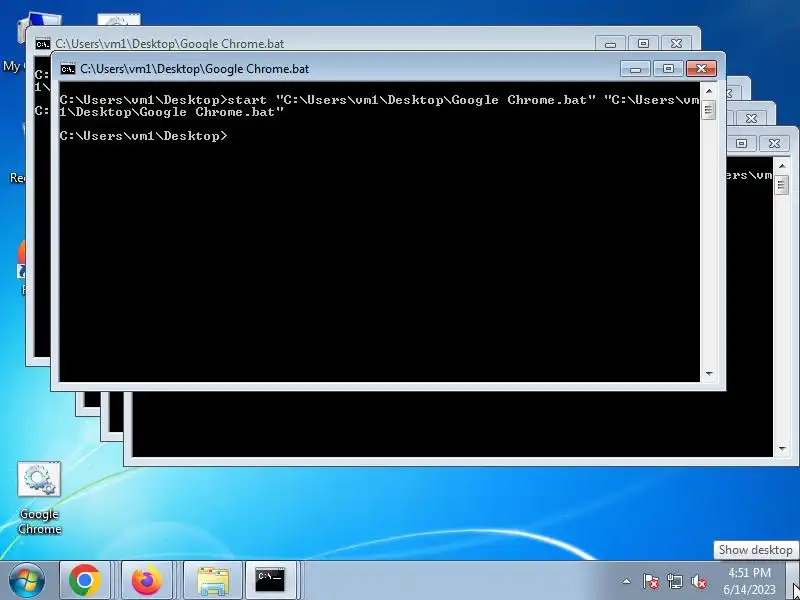Screen dimensions: 800x600
Task: Close the rearmost lower-right cmd window
Action: click(x=774, y=143)
